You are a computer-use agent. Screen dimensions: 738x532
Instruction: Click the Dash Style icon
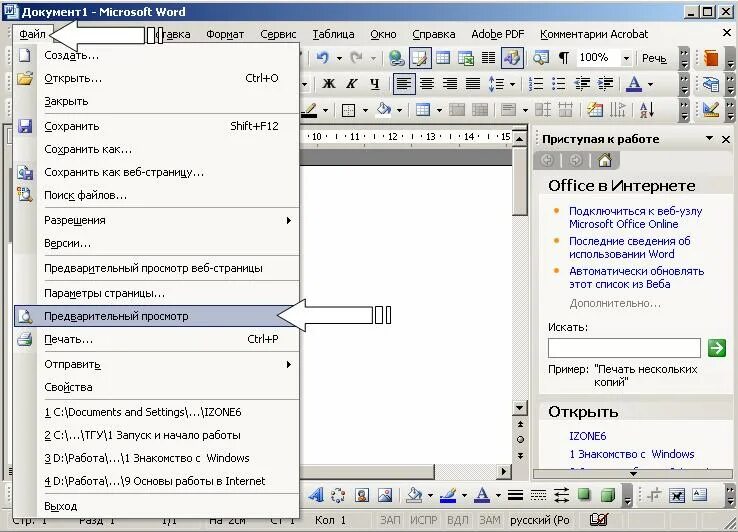point(538,495)
